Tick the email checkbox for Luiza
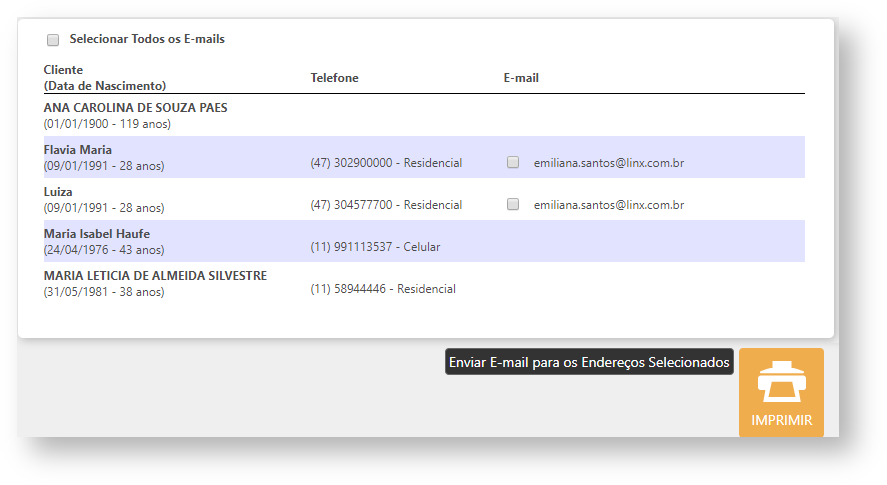 pyautogui.click(x=513, y=204)
